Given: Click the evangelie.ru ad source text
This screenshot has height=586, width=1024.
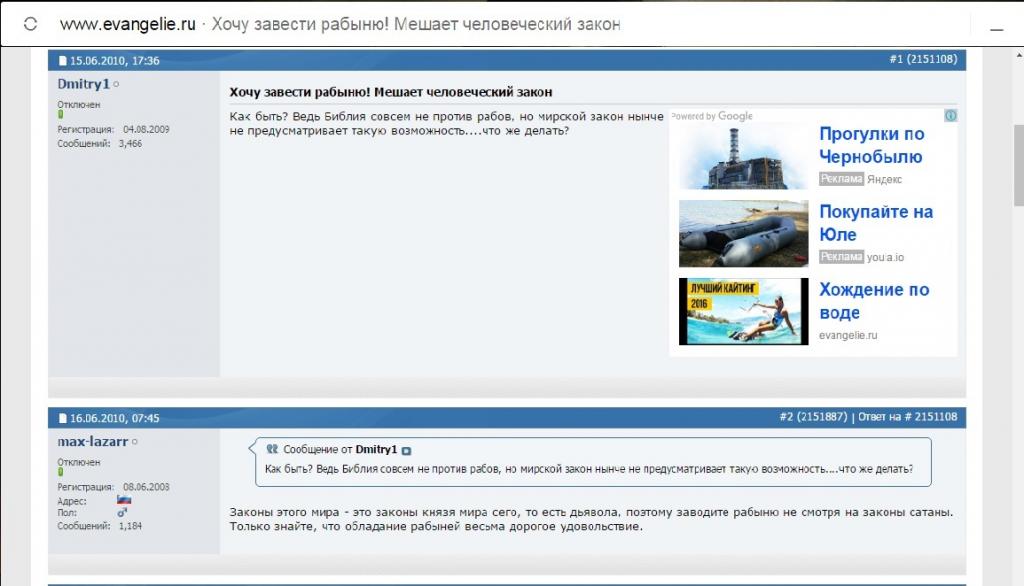Looking at the screenshot, I should pos(848,335).
